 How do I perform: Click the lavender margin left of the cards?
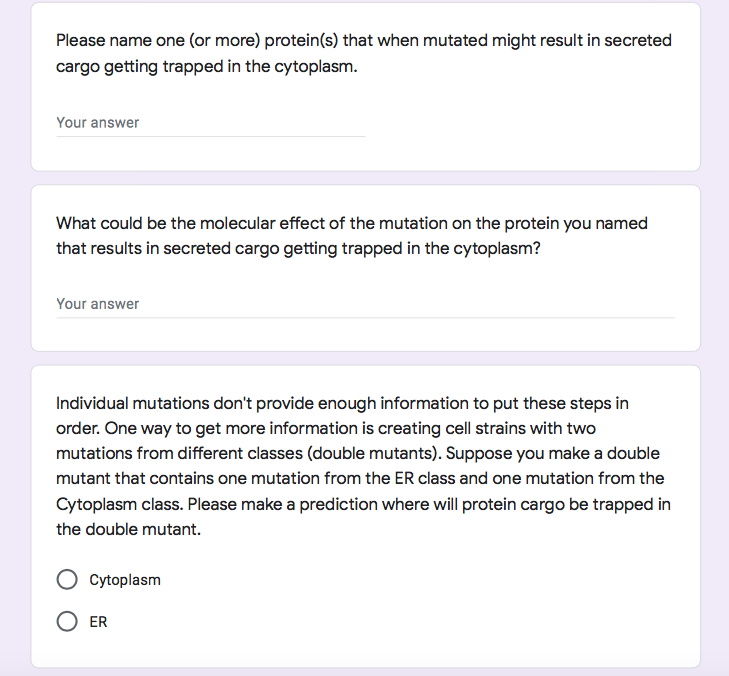pyautogui.click(x=15, y=338)
